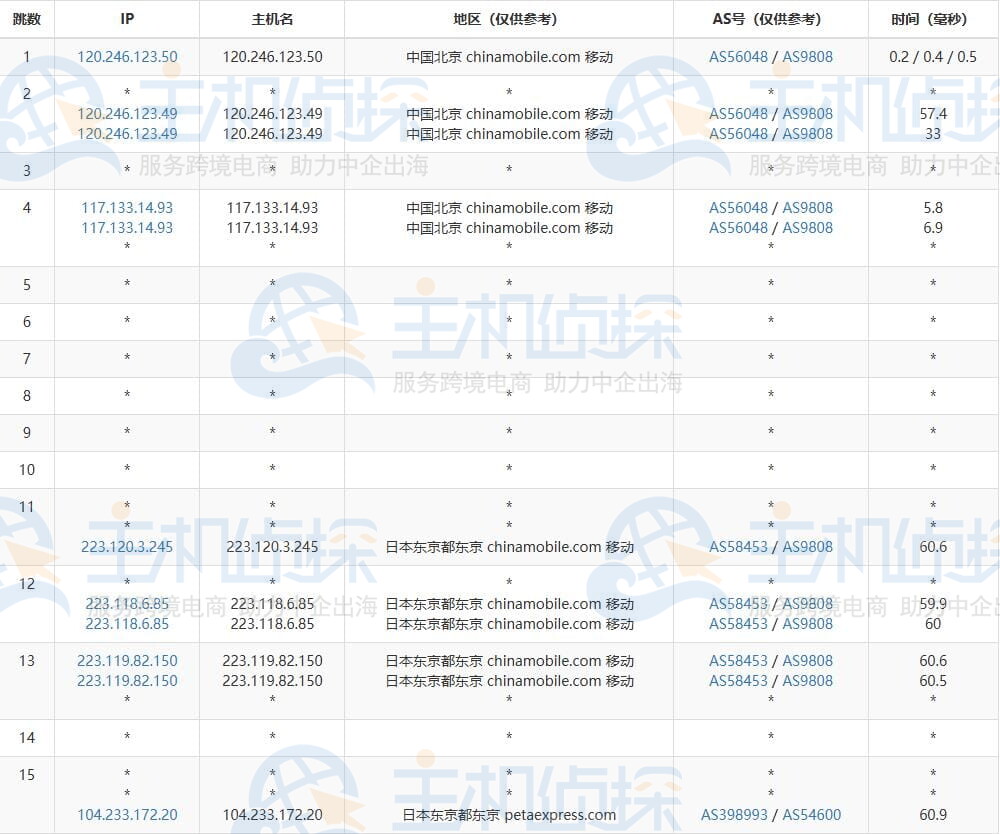This screenshot has height=834, width=1000.
Task: Select the time value 0.2 / 0.4 / 0.5
Action: [933, 57]
